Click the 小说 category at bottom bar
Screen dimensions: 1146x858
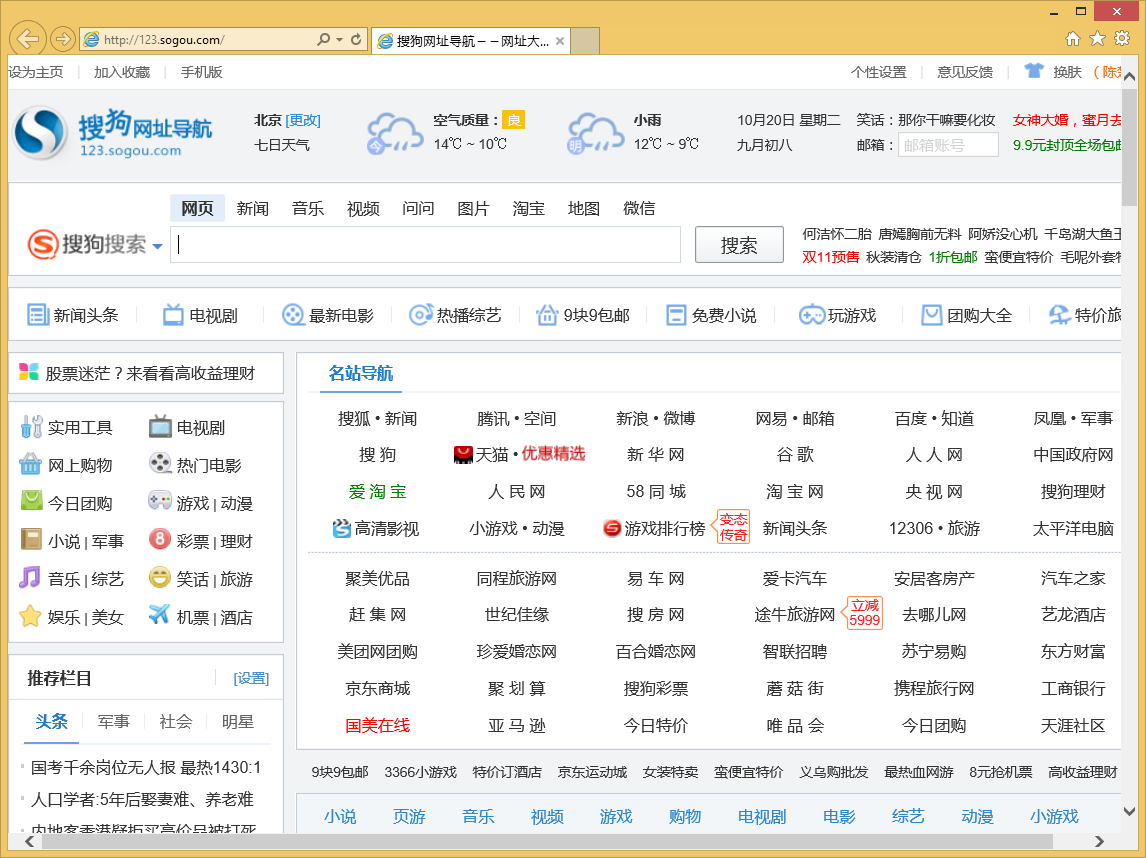(340, 816)
